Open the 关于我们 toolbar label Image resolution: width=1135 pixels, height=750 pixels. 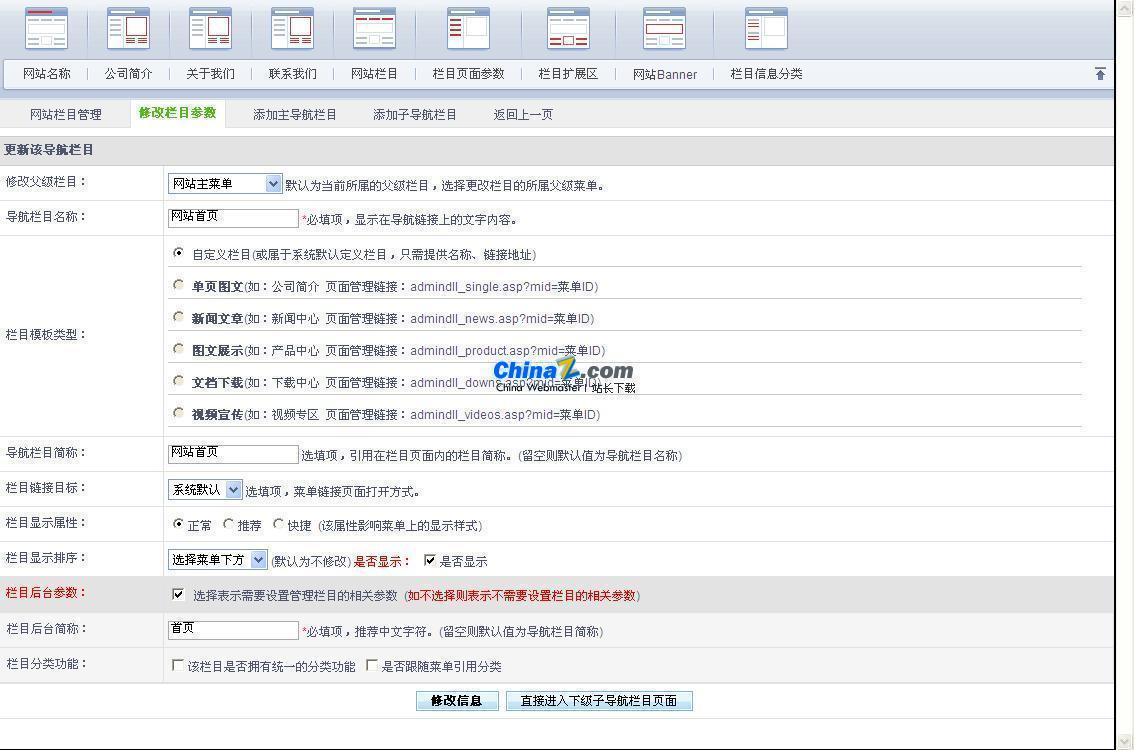[x=210, y=74]
